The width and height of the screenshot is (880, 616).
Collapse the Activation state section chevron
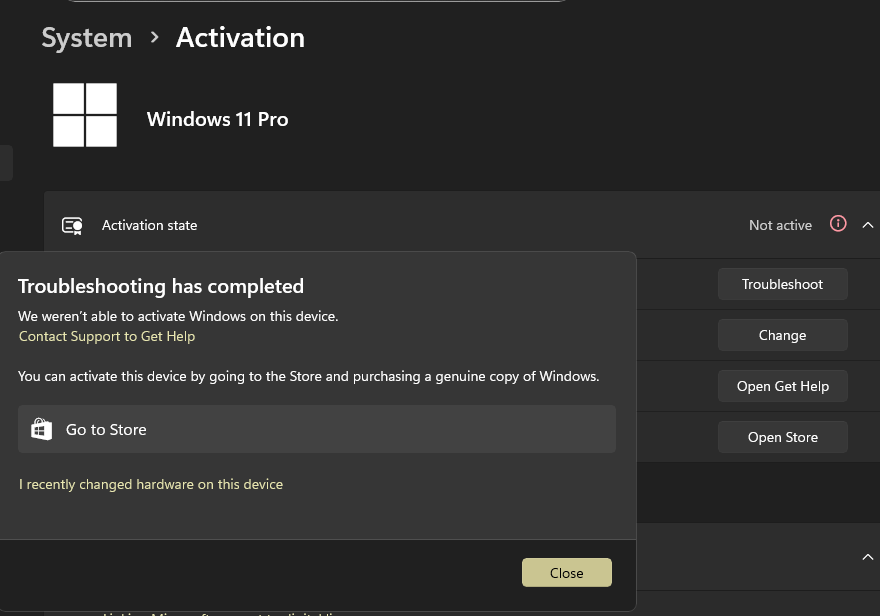[867, 225]
